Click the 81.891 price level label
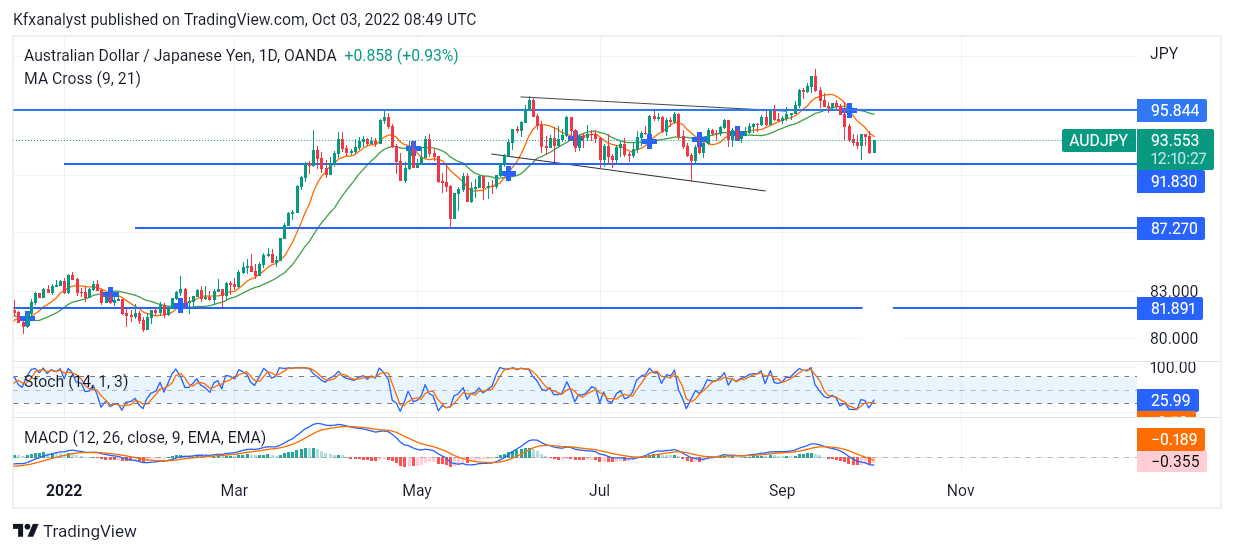The image size is (1234, 554). point(1171,308)
